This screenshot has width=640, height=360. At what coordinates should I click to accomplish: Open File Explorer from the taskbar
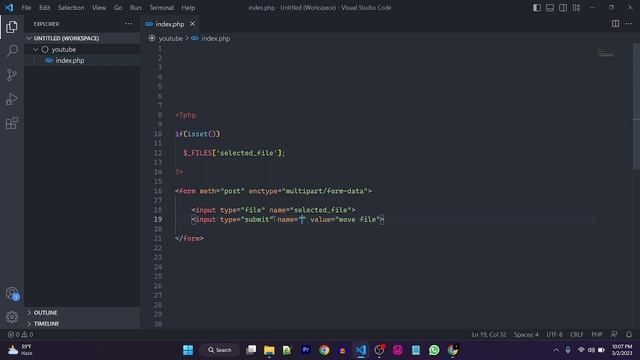(x=269, y=350)
